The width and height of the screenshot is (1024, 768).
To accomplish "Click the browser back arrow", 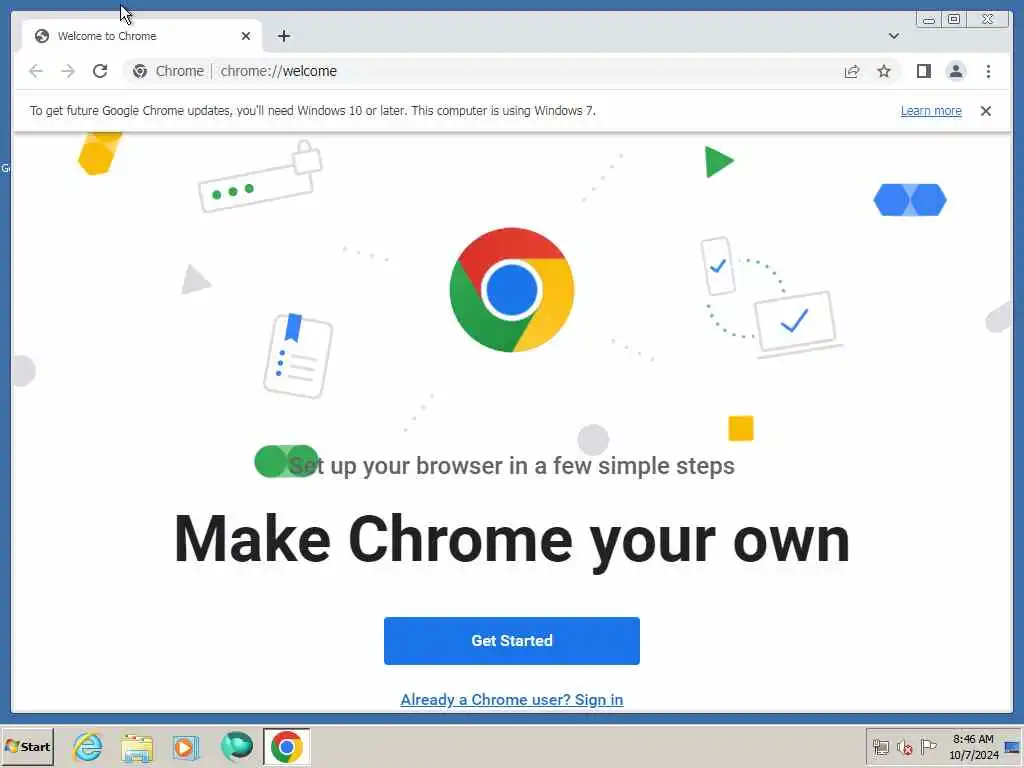I will pos(36,71).
